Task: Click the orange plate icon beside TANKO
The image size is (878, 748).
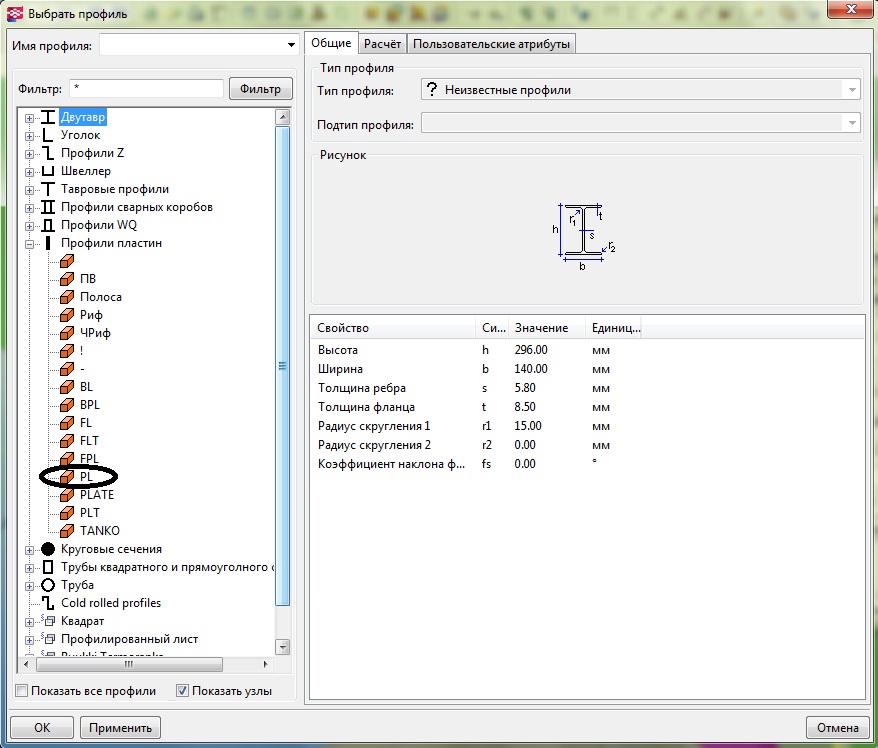Action: [x=67, y=531]
